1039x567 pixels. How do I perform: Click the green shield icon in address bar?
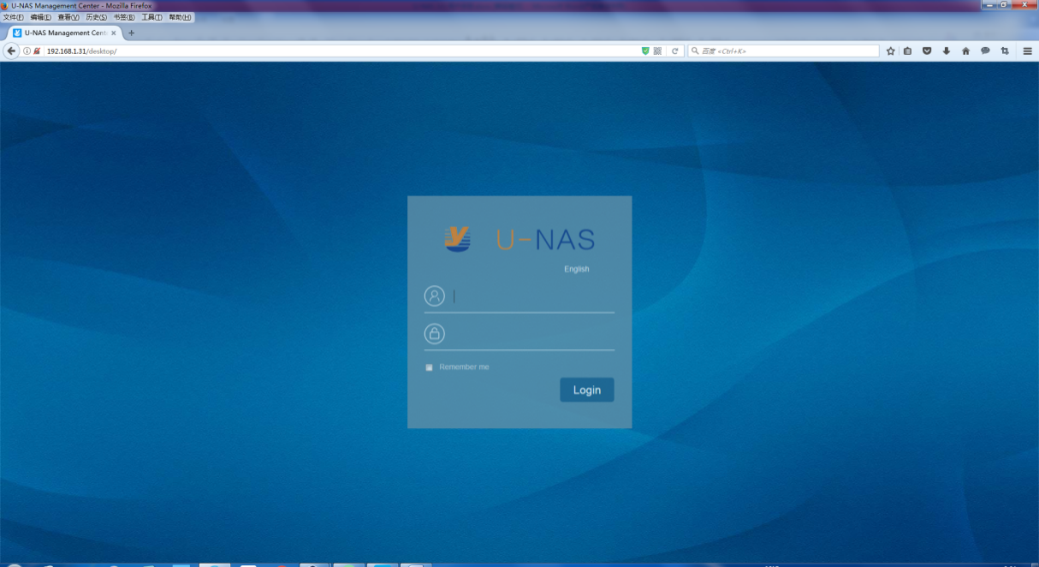(x=645, y=51)
